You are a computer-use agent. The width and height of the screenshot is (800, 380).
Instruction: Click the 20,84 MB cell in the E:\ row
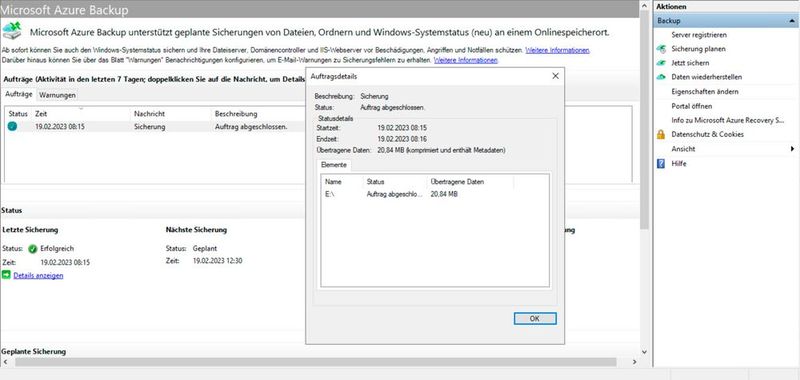tap(444, 194)
